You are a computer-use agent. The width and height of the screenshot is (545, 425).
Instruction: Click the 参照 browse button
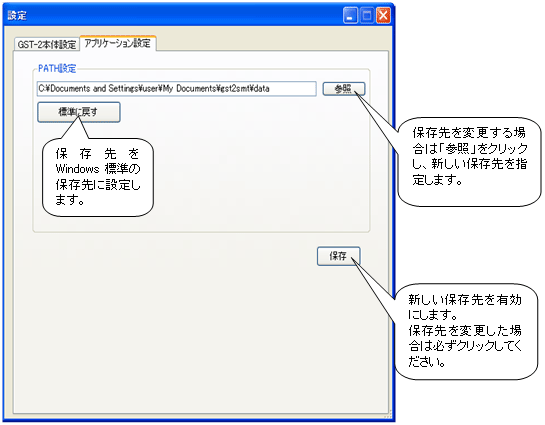(x=343, y=89)
